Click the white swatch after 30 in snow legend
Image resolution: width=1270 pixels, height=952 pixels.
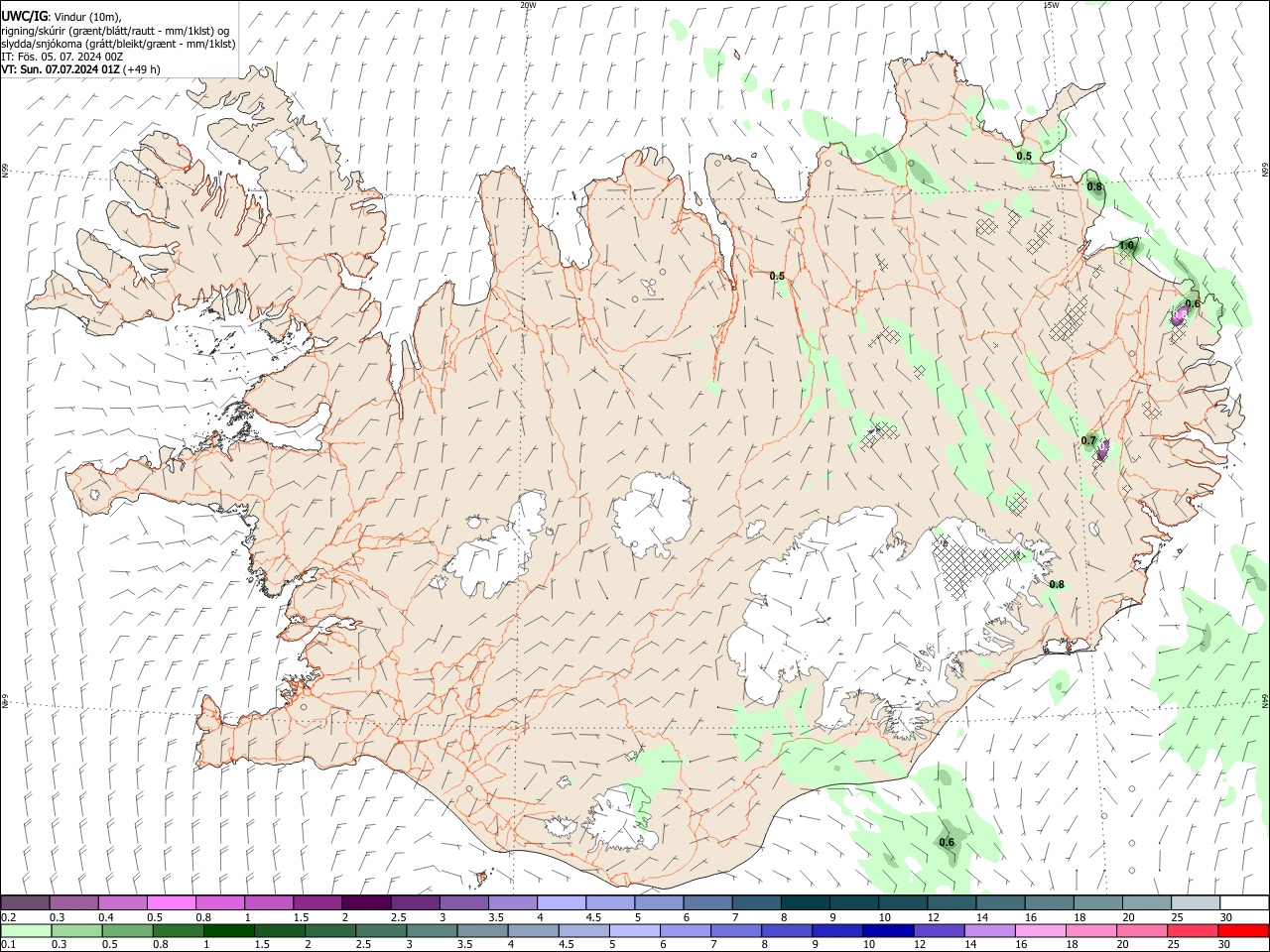1245,902
